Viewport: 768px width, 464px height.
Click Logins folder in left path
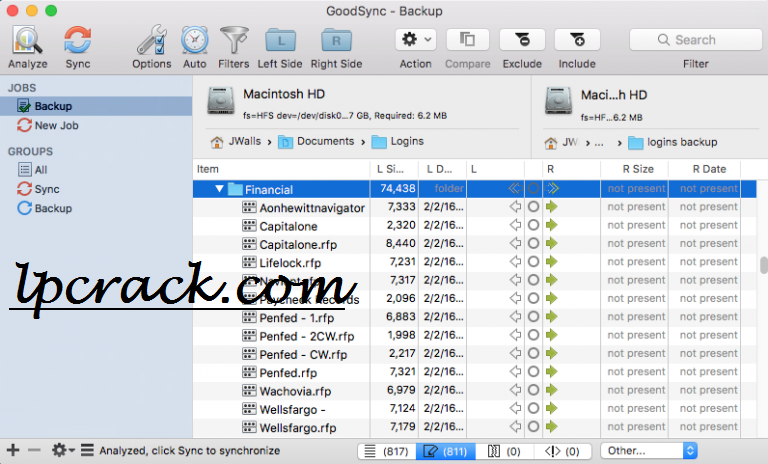pyautogui.click(x=398, y=142)
